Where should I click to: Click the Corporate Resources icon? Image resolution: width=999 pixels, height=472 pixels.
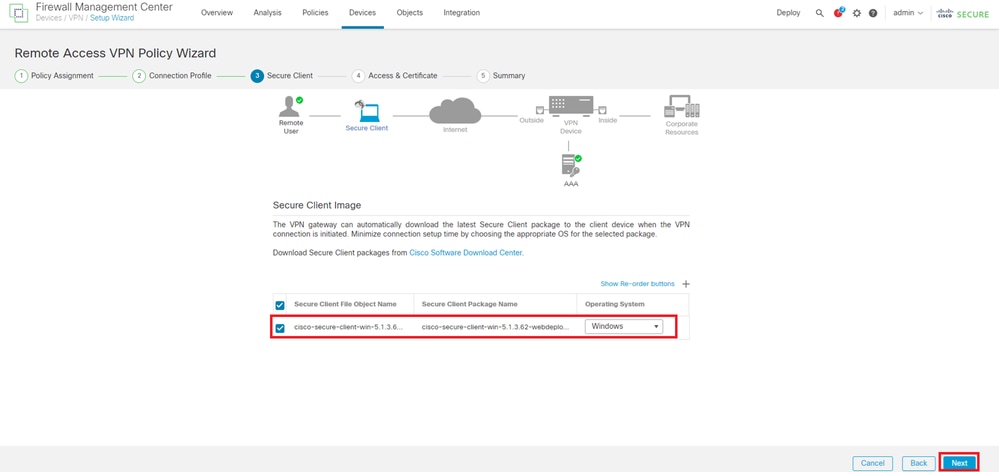tap(682, 107)
